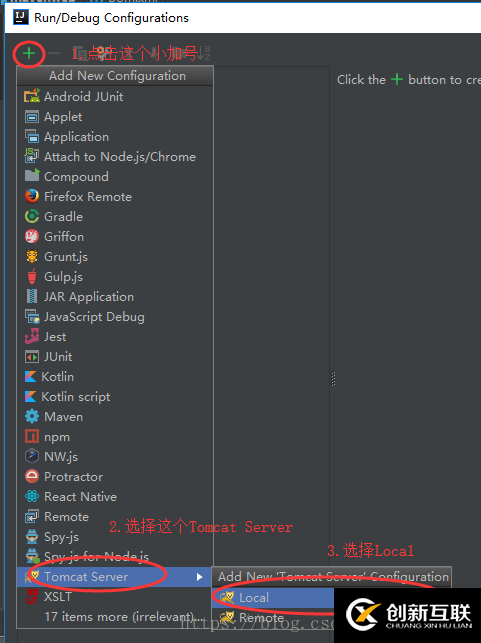Click the Gradle icon

(32, 216)
